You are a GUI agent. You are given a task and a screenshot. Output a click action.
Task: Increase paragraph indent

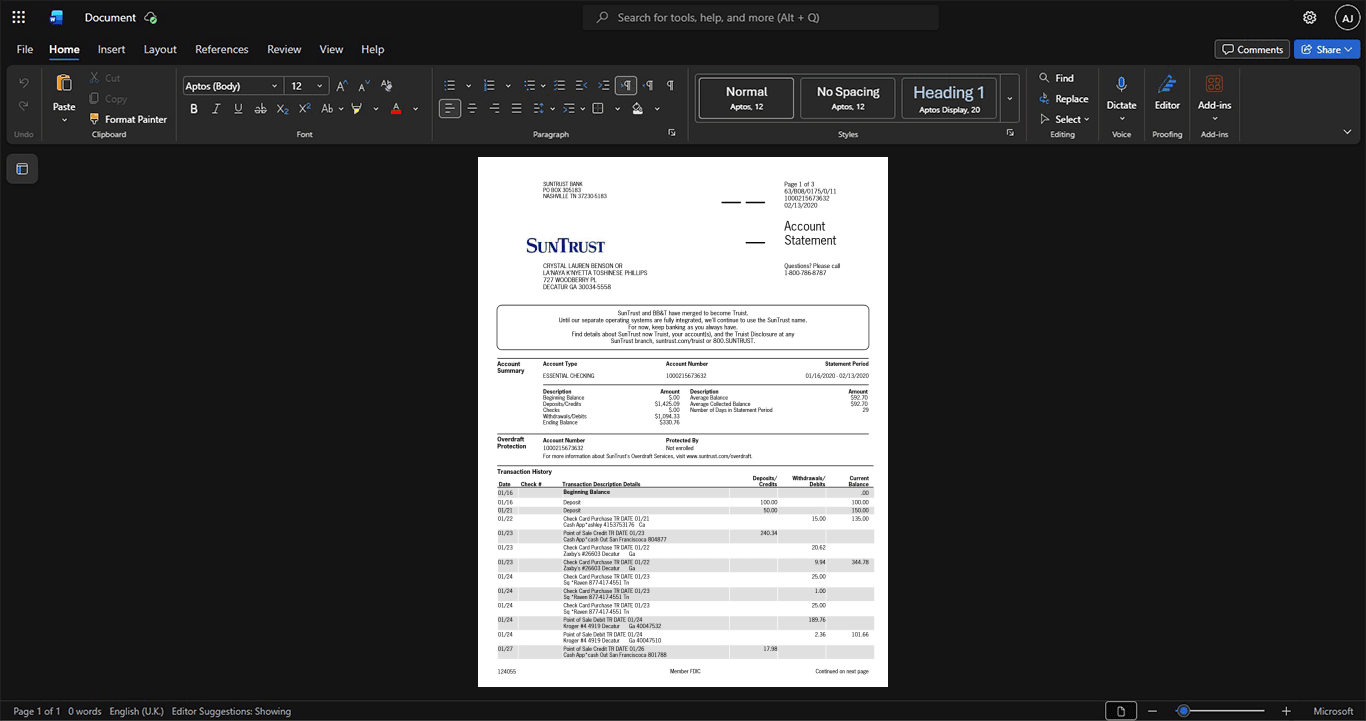pos(604,86)
